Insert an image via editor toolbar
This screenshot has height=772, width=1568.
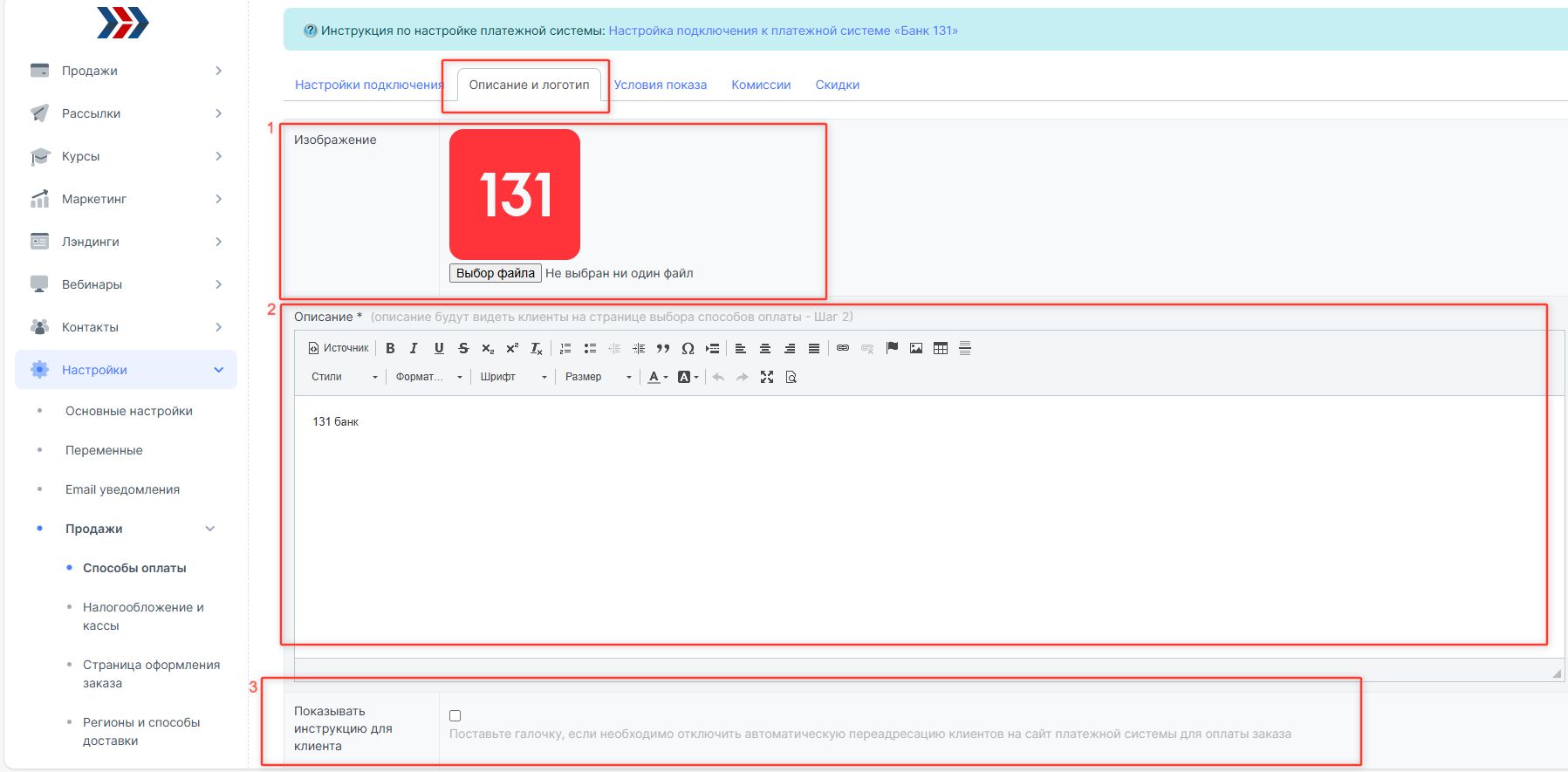(x=915, y=348)
